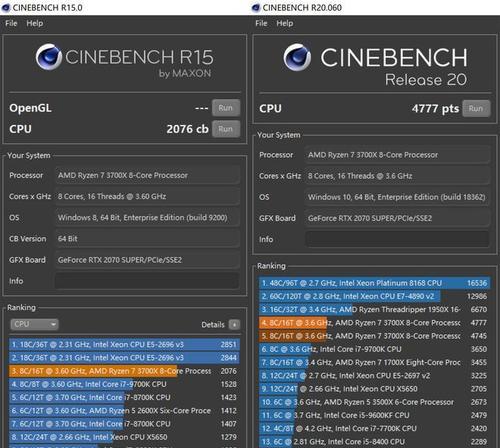Click the 4777 pts CPU score in R20
The width and height of the screenshot is (500, 448).
[435, 108]
